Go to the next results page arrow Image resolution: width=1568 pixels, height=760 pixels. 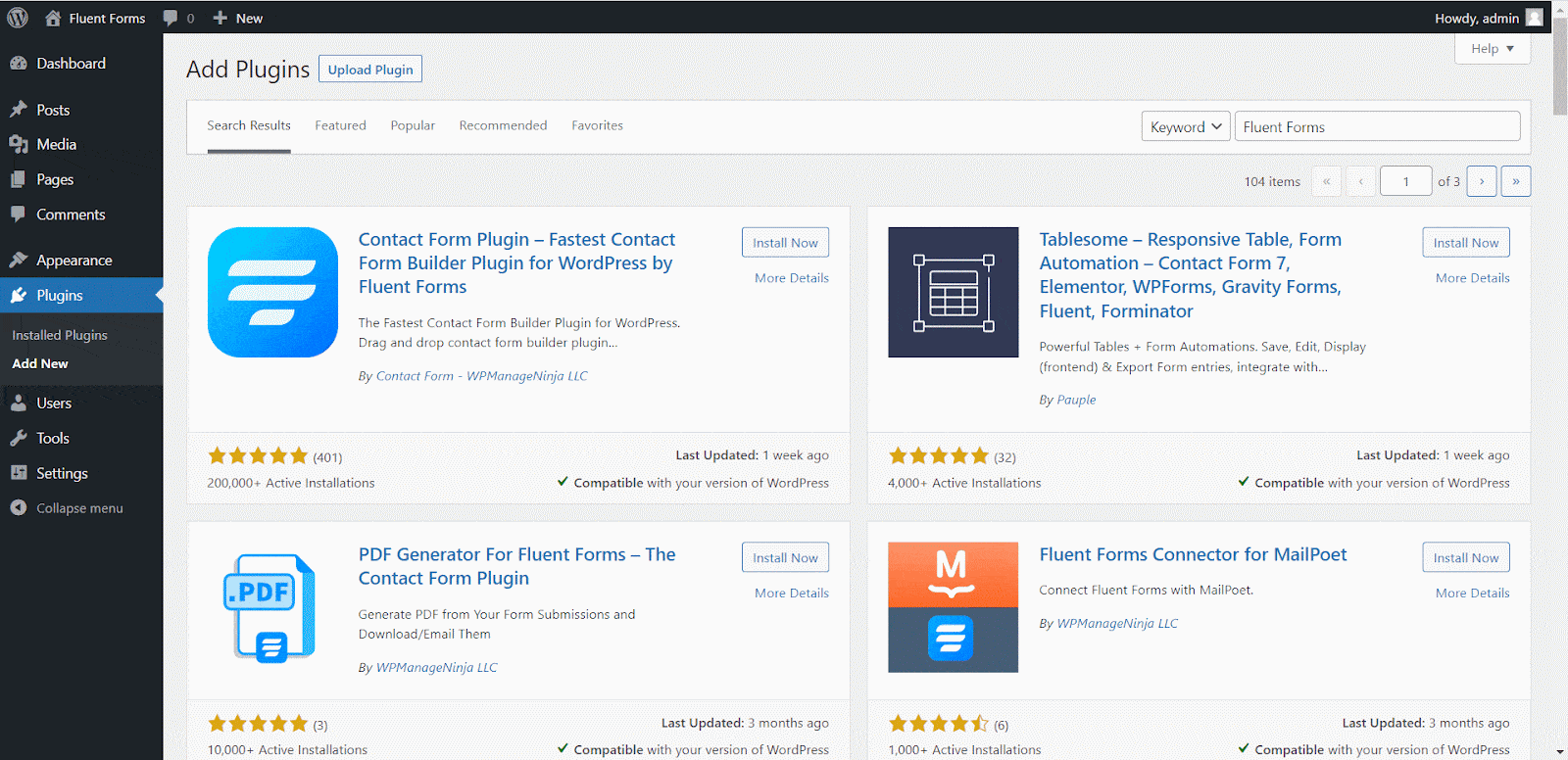tap(1482, 181)
